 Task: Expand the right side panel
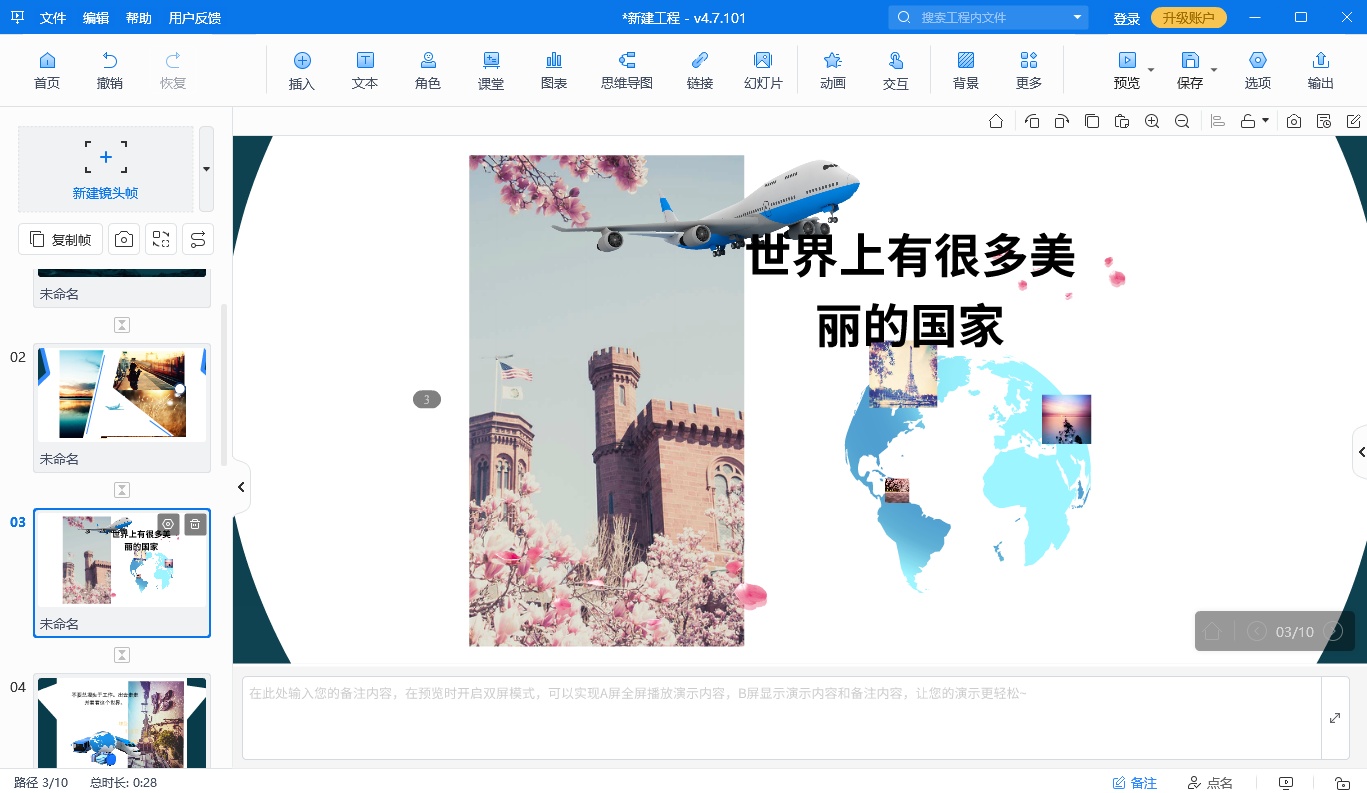pyautogui.click(x=1360, y=453)
